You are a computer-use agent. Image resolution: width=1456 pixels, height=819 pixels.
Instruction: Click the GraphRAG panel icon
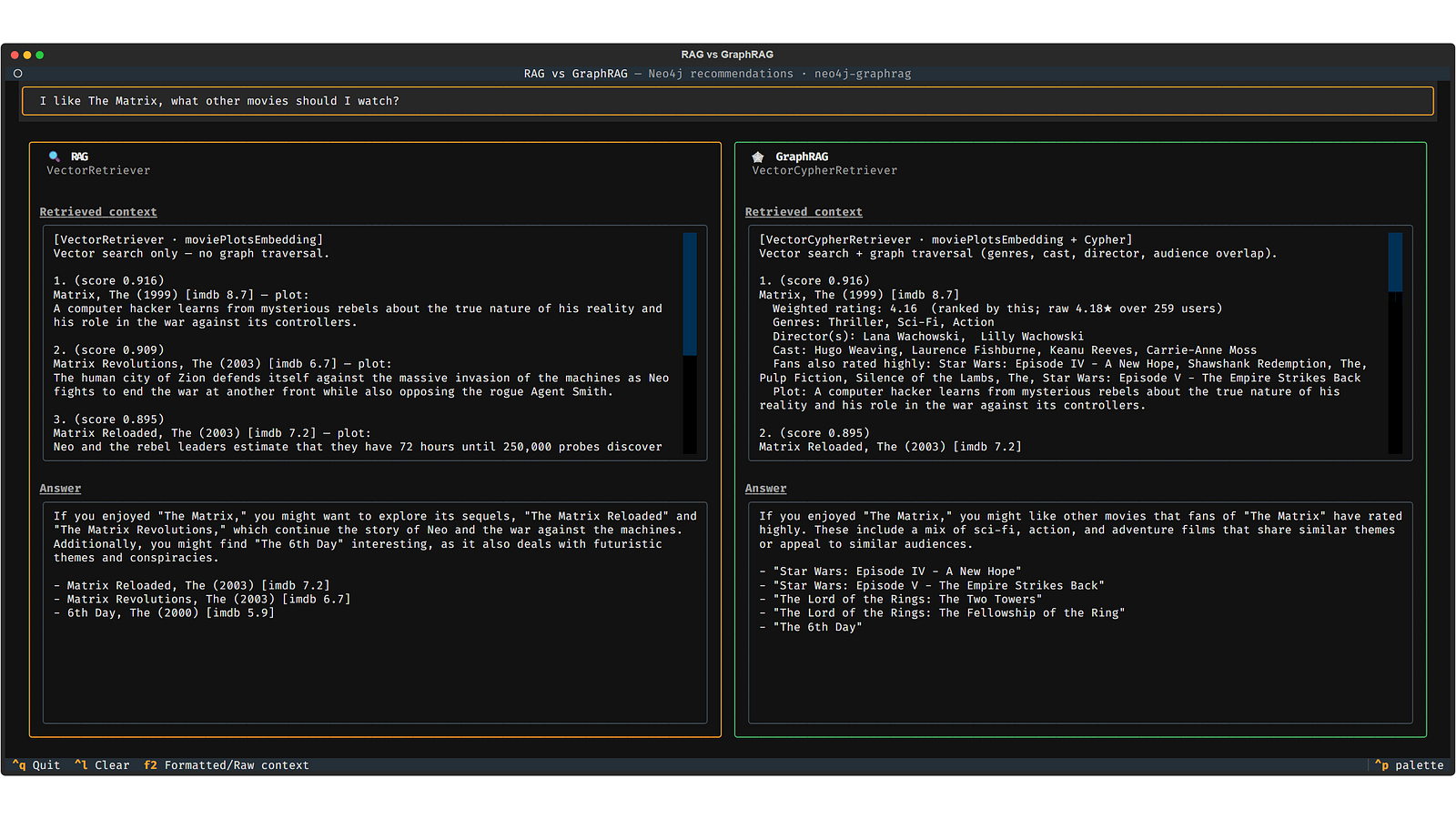[x=757, y=157]
